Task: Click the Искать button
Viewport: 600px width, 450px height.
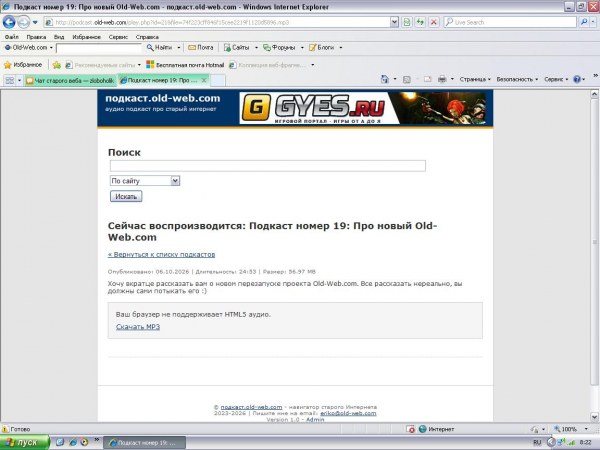Action: (x=126, y=196)
